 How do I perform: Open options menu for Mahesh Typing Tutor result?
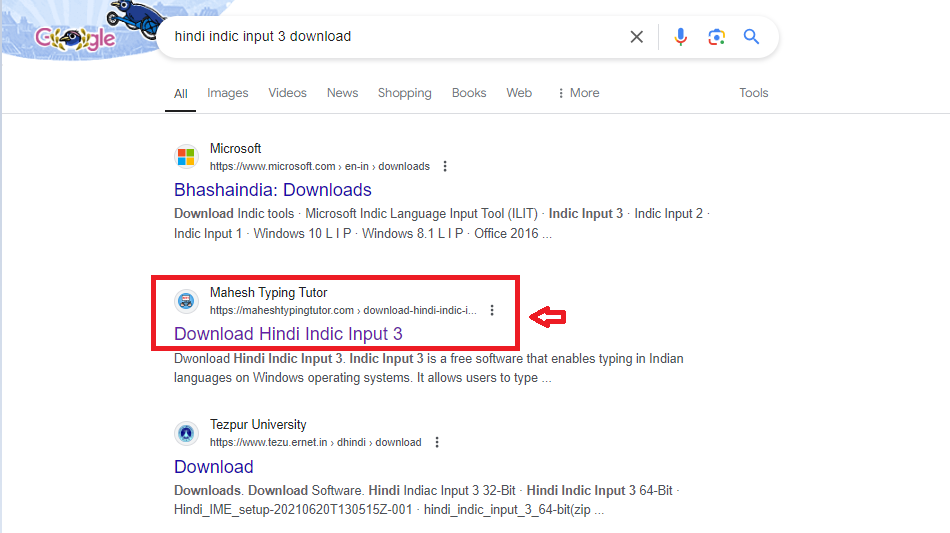492,310
